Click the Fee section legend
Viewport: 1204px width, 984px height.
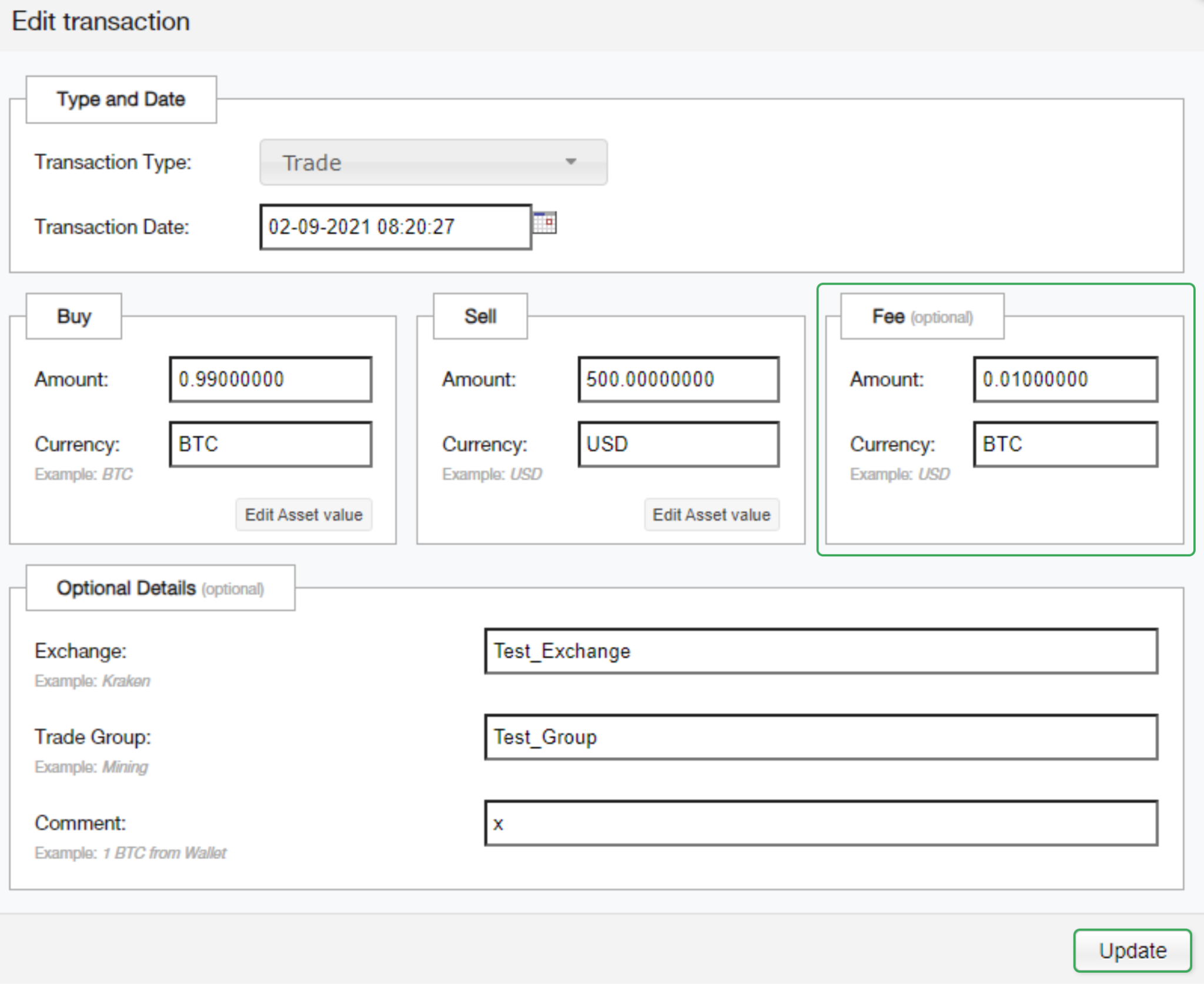[x=922, y=316]
